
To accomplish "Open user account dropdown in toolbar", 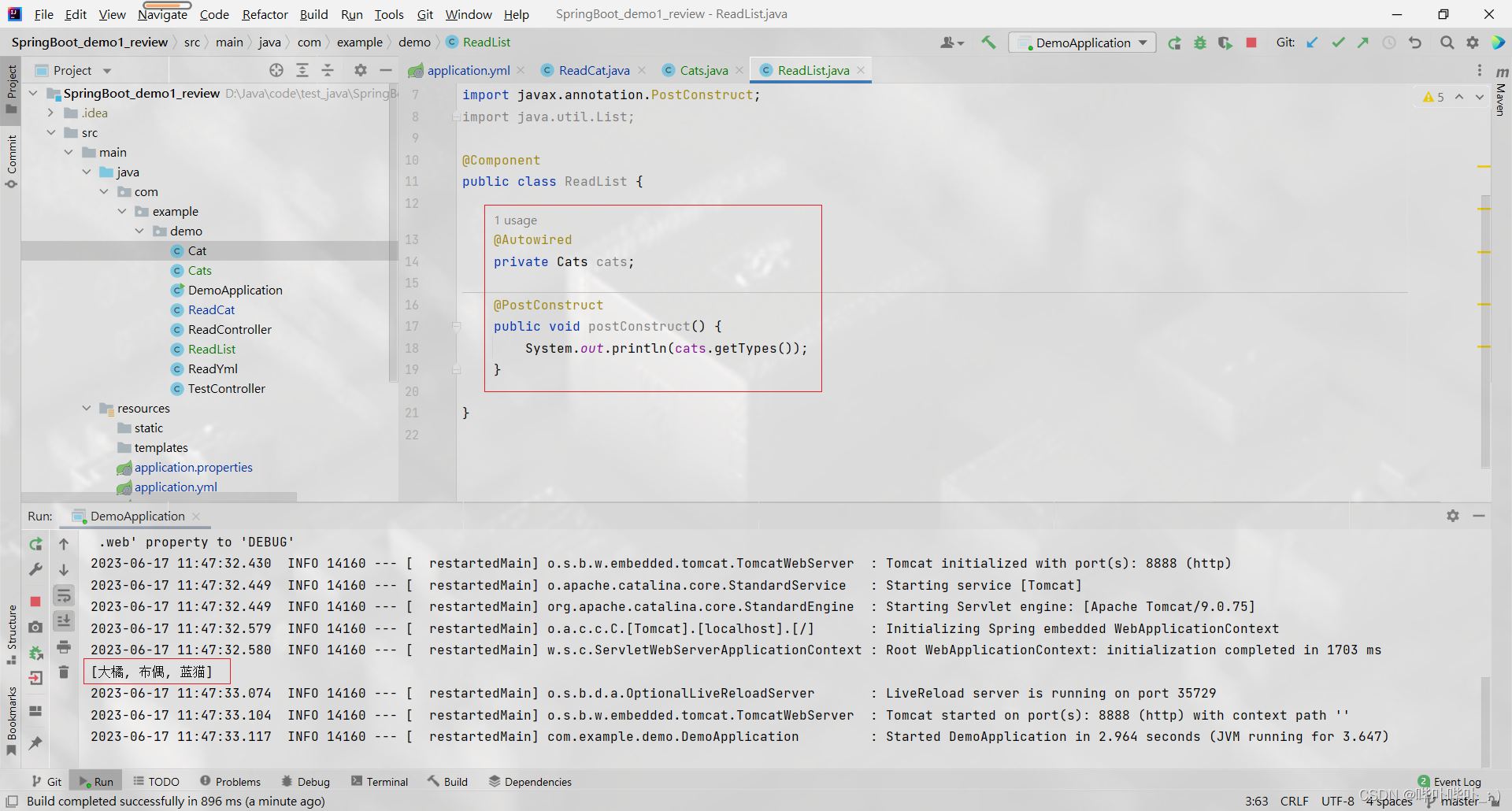I will click(952, 43).
